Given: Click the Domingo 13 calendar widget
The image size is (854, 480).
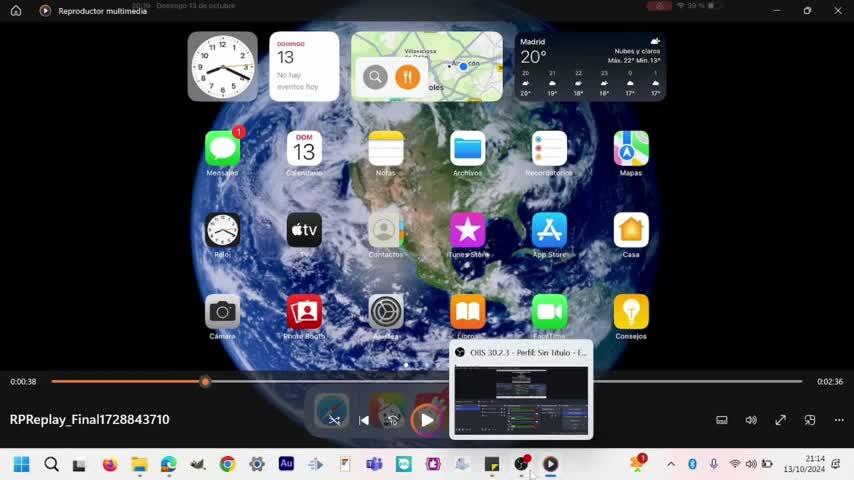Looking at the screenshot, I should click(x=304, y=66).
